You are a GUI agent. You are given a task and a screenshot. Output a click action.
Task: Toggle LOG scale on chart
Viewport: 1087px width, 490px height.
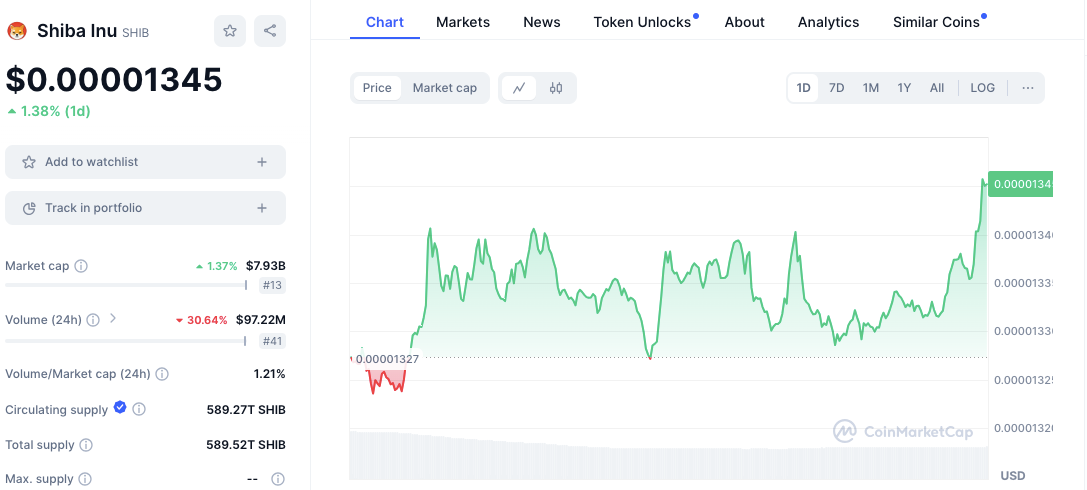(x=982, y=88)
